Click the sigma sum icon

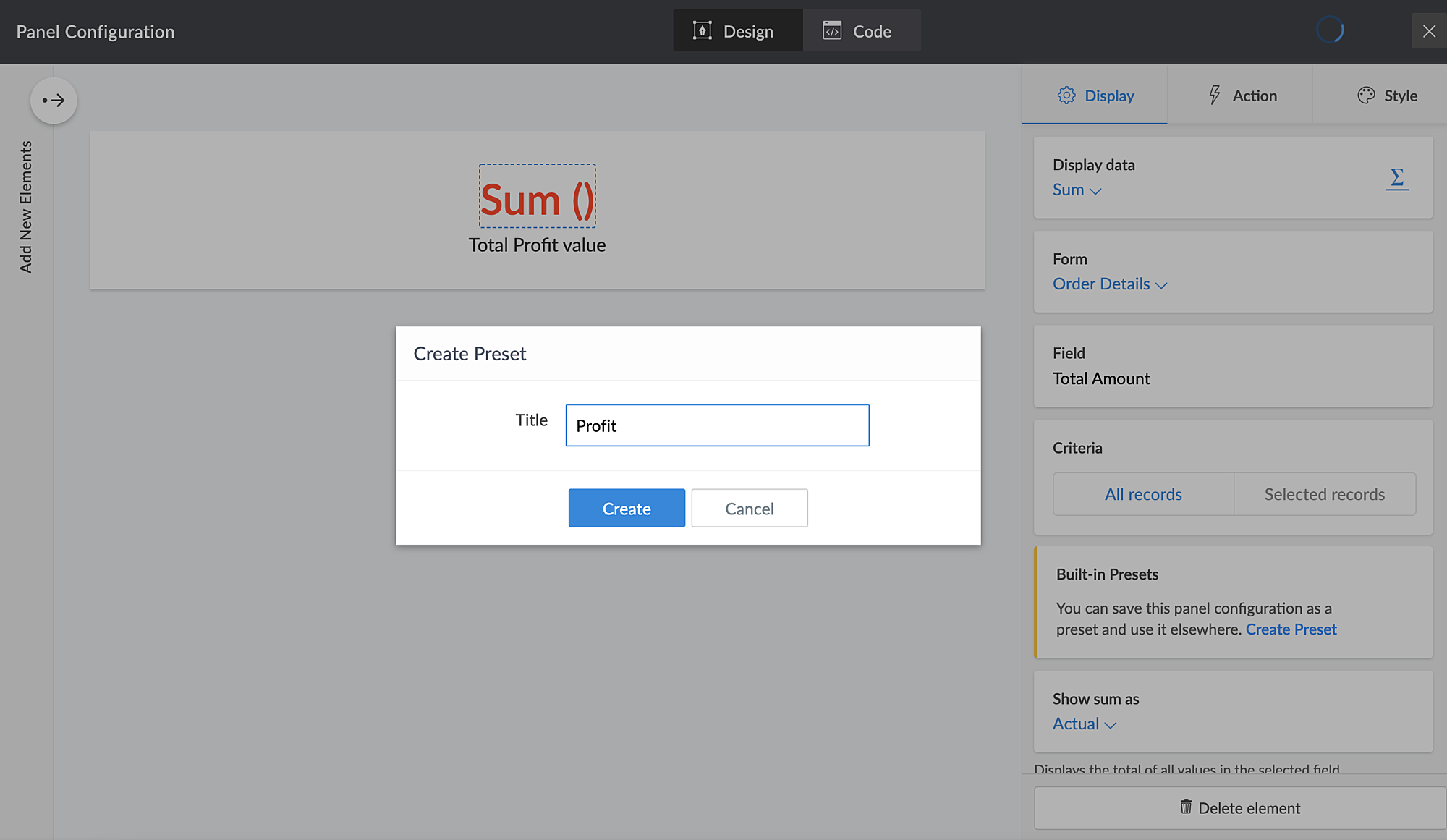pyautogui.click(x=1397, y=177)
